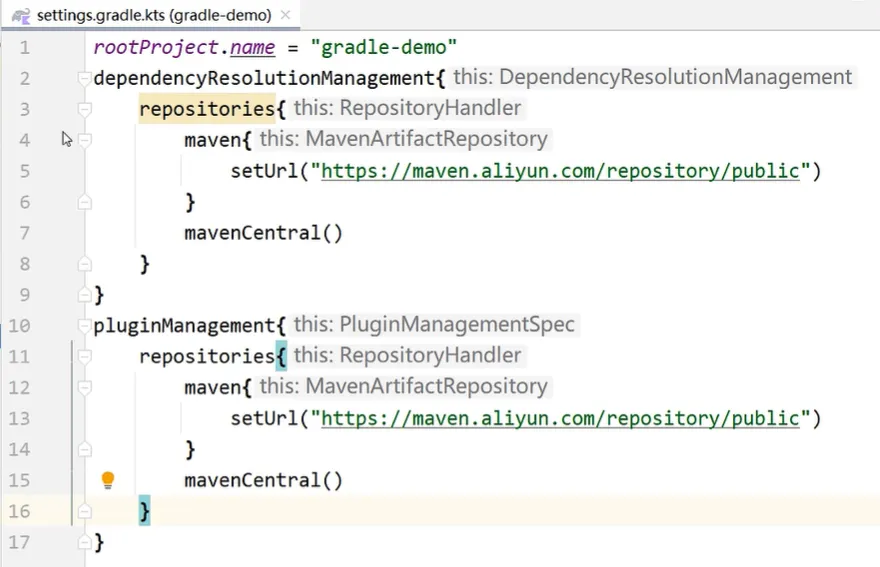This screenshot has width=880, height=567.
Task: Open aliyun repository URL on line 5
Action: [560, 171]
